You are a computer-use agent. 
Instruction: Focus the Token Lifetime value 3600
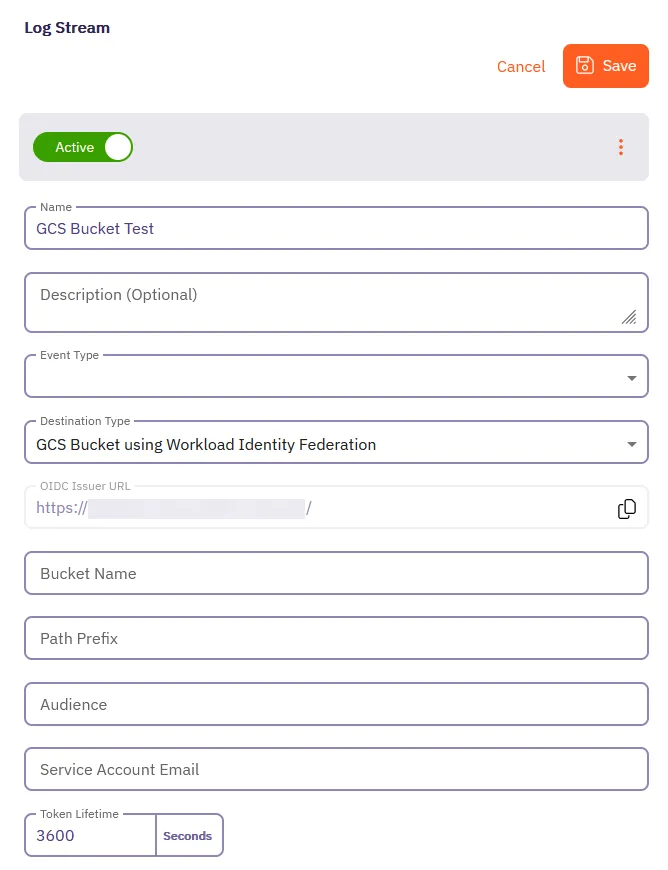pyautogui.click(x=90, y=836)
